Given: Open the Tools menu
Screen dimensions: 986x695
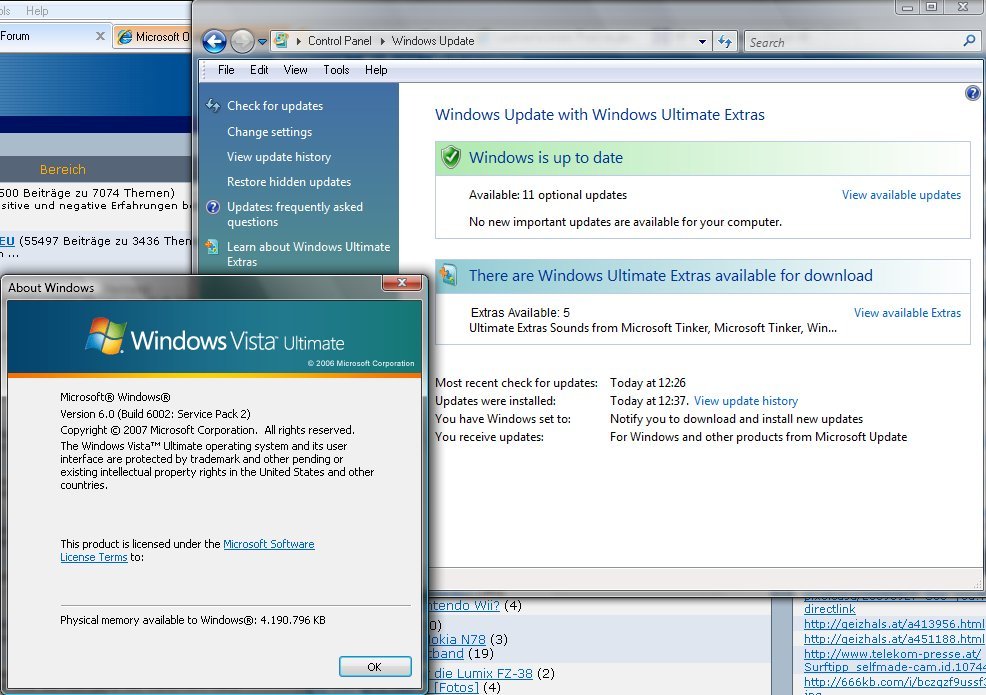Looking at the screenshot, I should pyautogui.click(x=336, y=70).
